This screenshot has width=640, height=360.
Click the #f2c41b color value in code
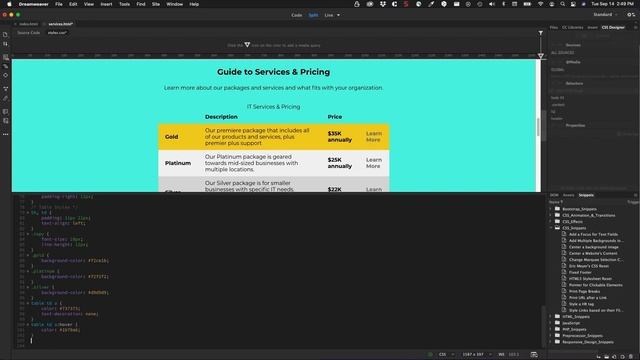(98, 260)
